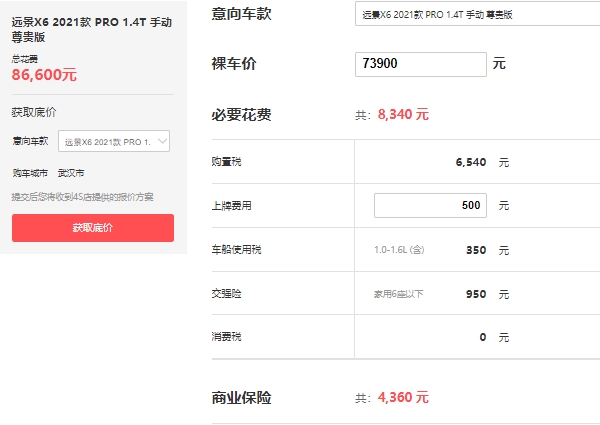Click the dropdown chevron in the left 意向车款 select
Image resolution: width=600 pixels, height=425 pixels.
click(163, 141)
